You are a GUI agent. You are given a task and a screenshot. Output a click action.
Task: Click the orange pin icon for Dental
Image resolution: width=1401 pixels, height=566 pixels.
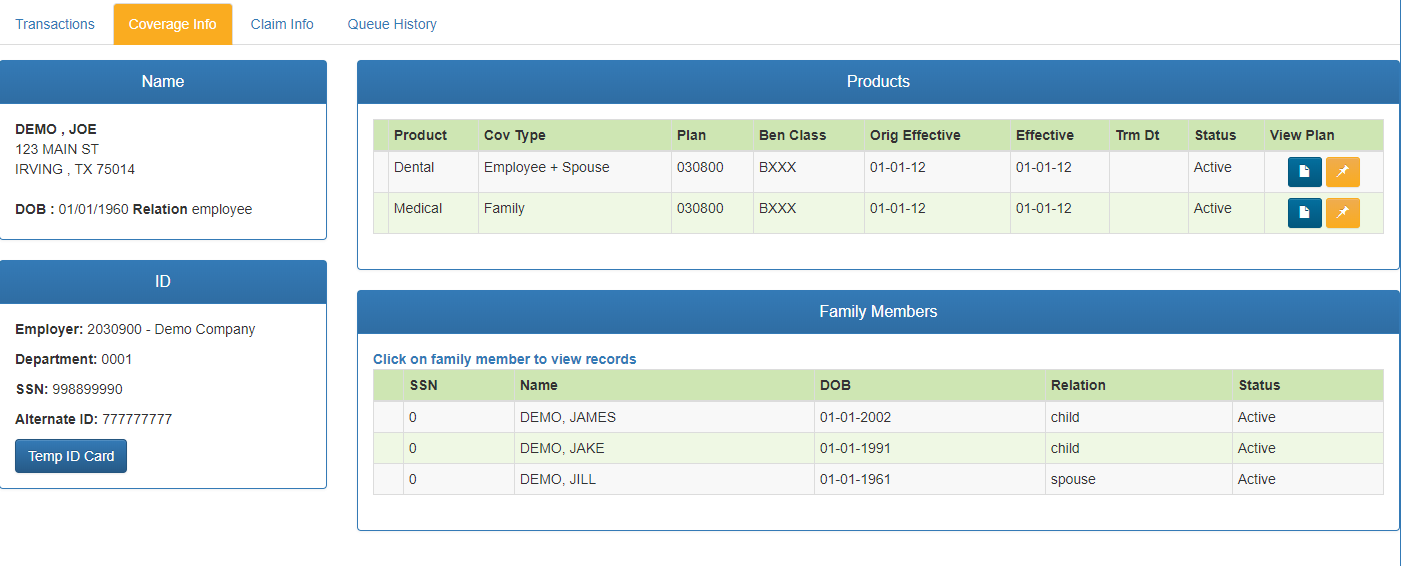pos(1342,172)
